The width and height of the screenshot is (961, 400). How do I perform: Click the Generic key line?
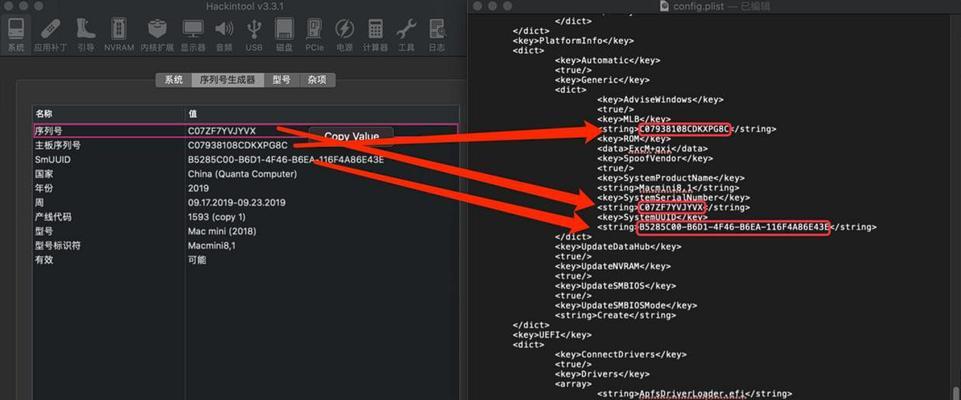pos(602,80)
